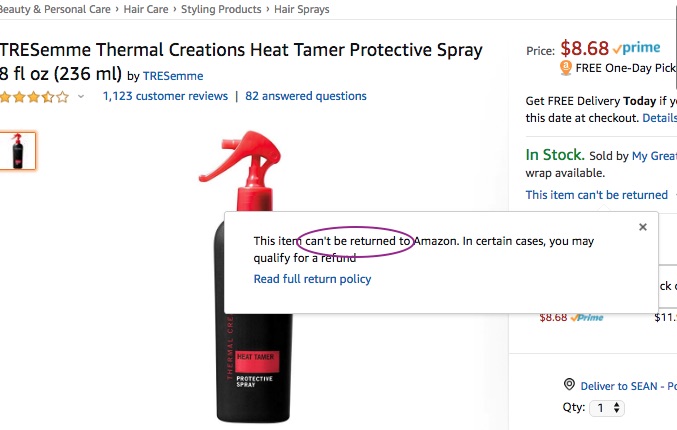Screen dimensions: 677x430
Task: Open the Read full return policy link
Action: 312,279
